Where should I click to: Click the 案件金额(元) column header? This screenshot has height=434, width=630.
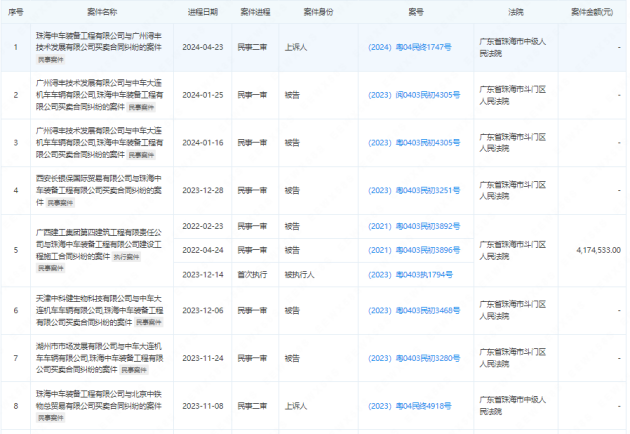[x=592, y=12]
